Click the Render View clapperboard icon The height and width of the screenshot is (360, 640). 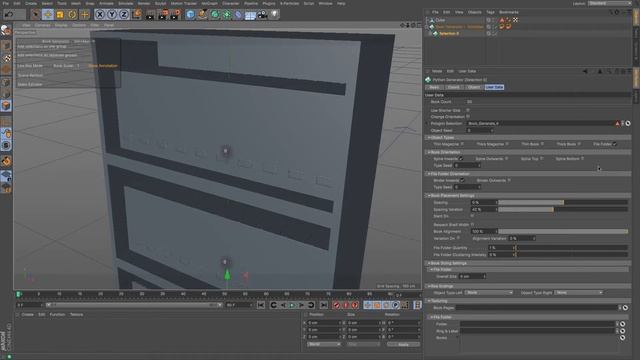pos(150,15)
